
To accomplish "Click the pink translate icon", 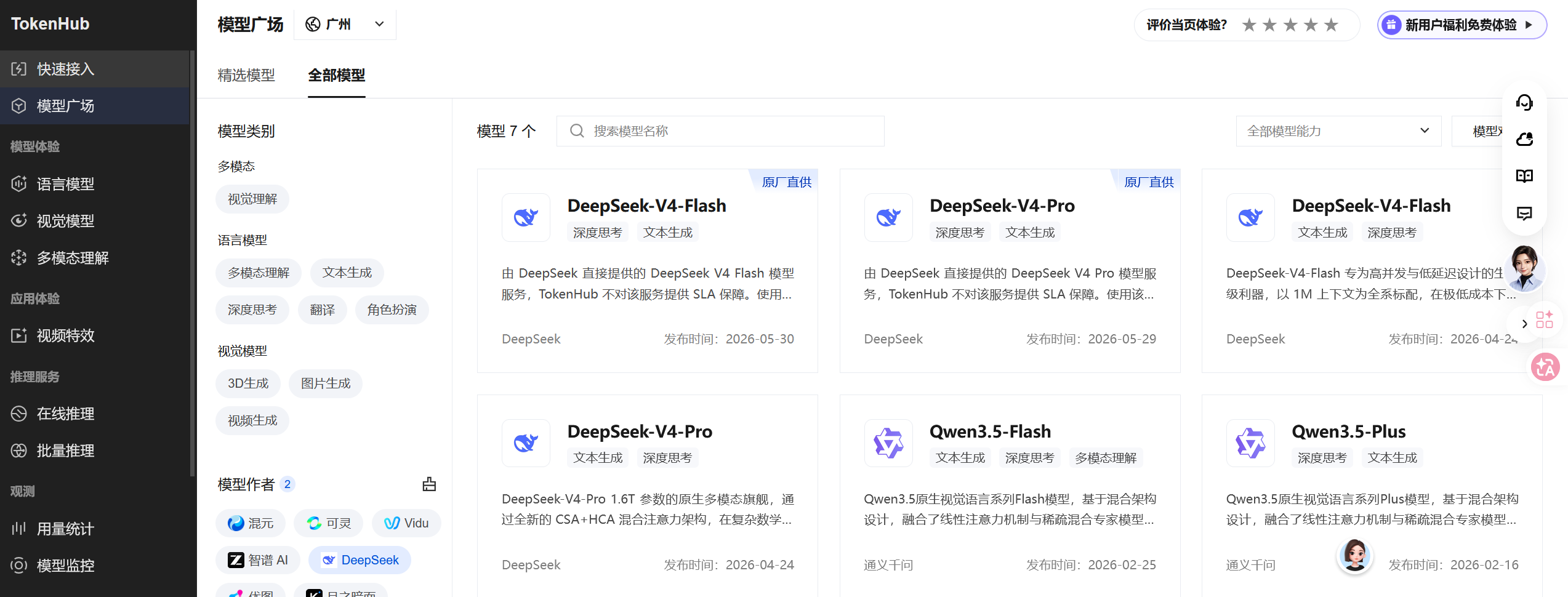I will (1545, 367).
